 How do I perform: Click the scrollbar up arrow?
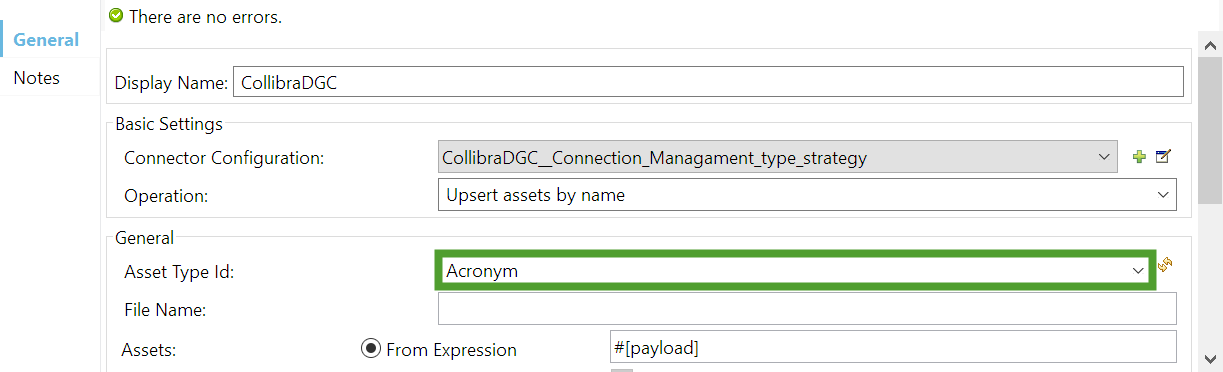click(x=1210, y=43)
